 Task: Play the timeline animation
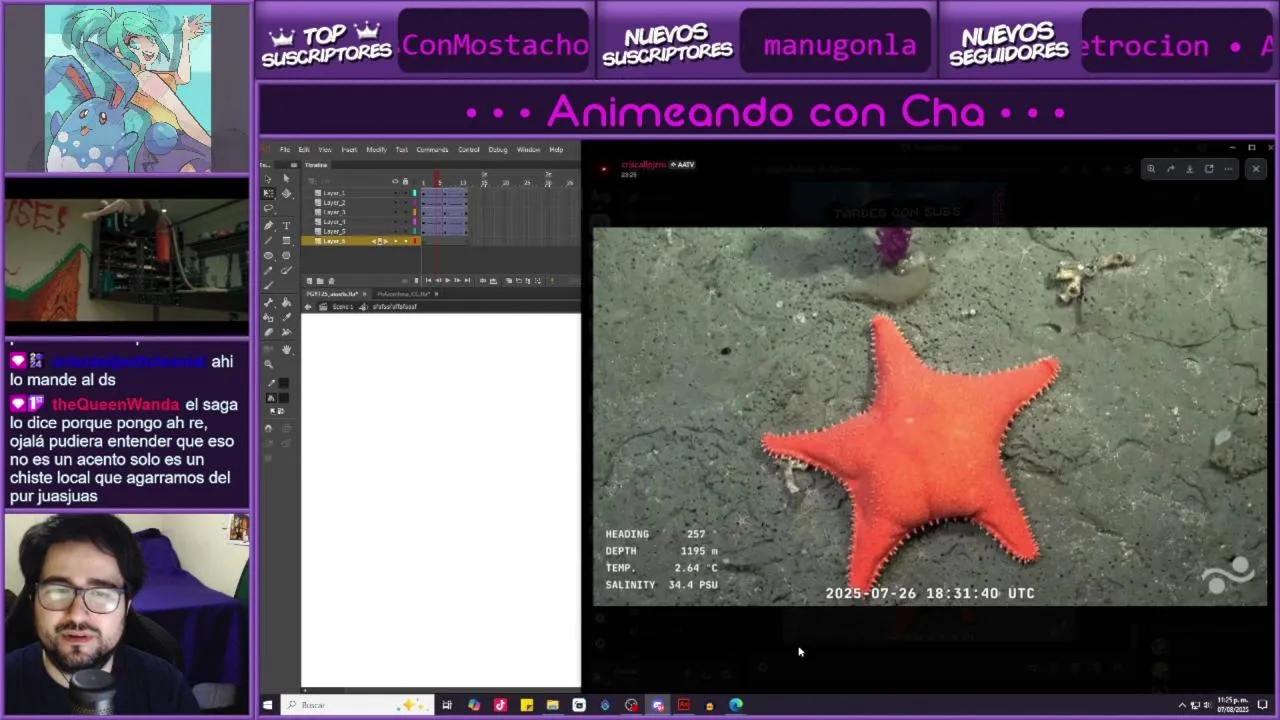[x=448, y=280]
